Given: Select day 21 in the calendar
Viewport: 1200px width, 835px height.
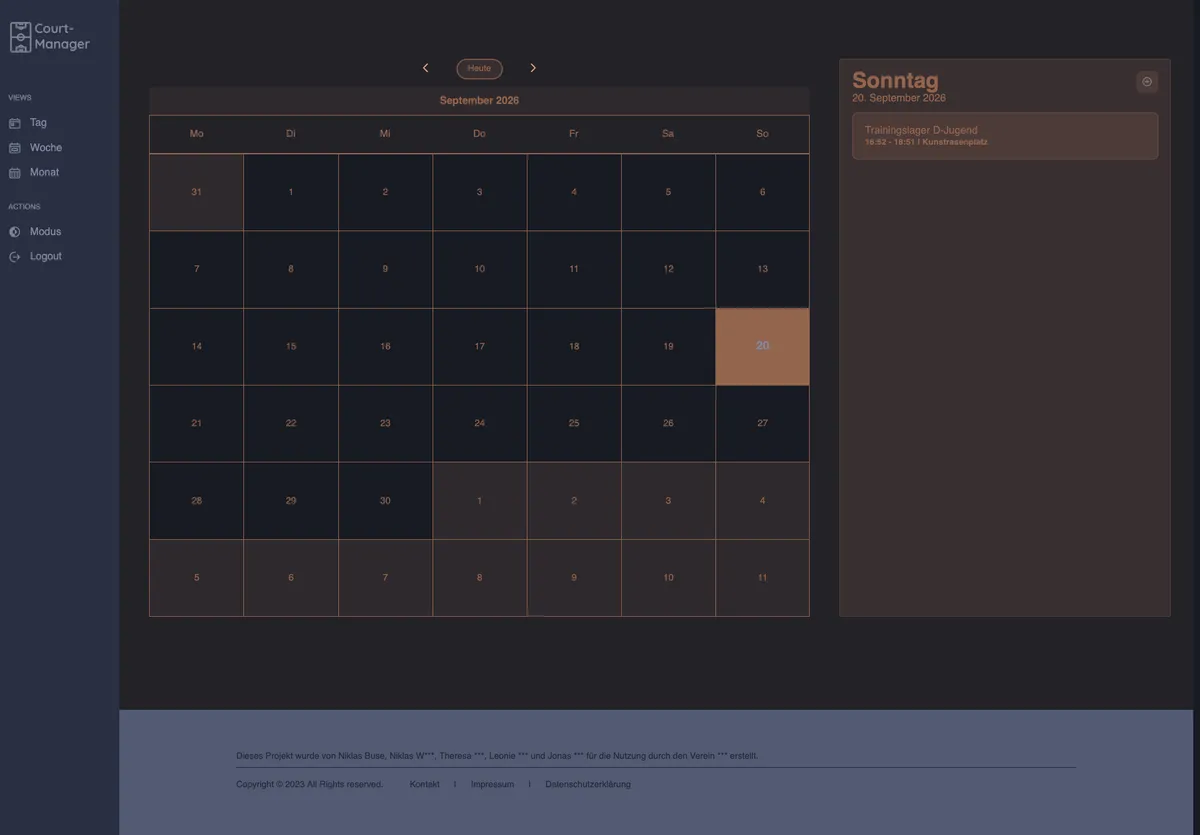Looking at the screenshot, I should point(196,423).
